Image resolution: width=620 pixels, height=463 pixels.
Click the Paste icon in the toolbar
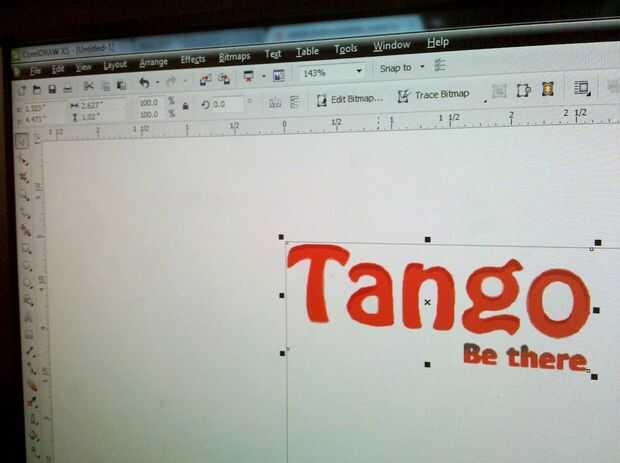click(x=122, y=85)
